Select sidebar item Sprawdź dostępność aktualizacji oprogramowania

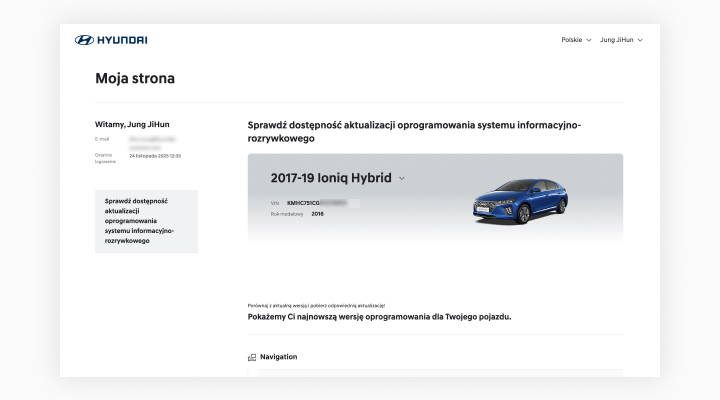(x=146, y=221)
